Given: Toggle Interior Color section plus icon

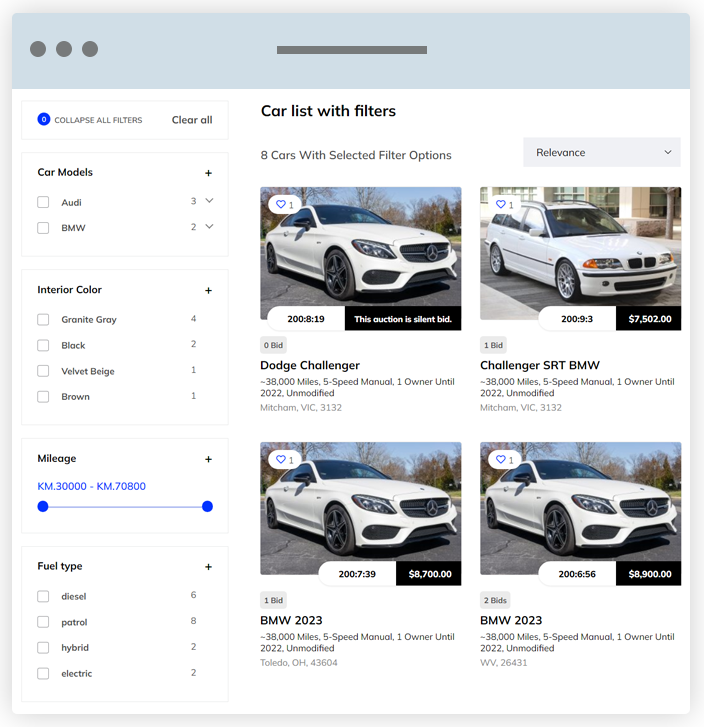Looking at the screenshot, I should pyautogui.click(x=208, y=290).
